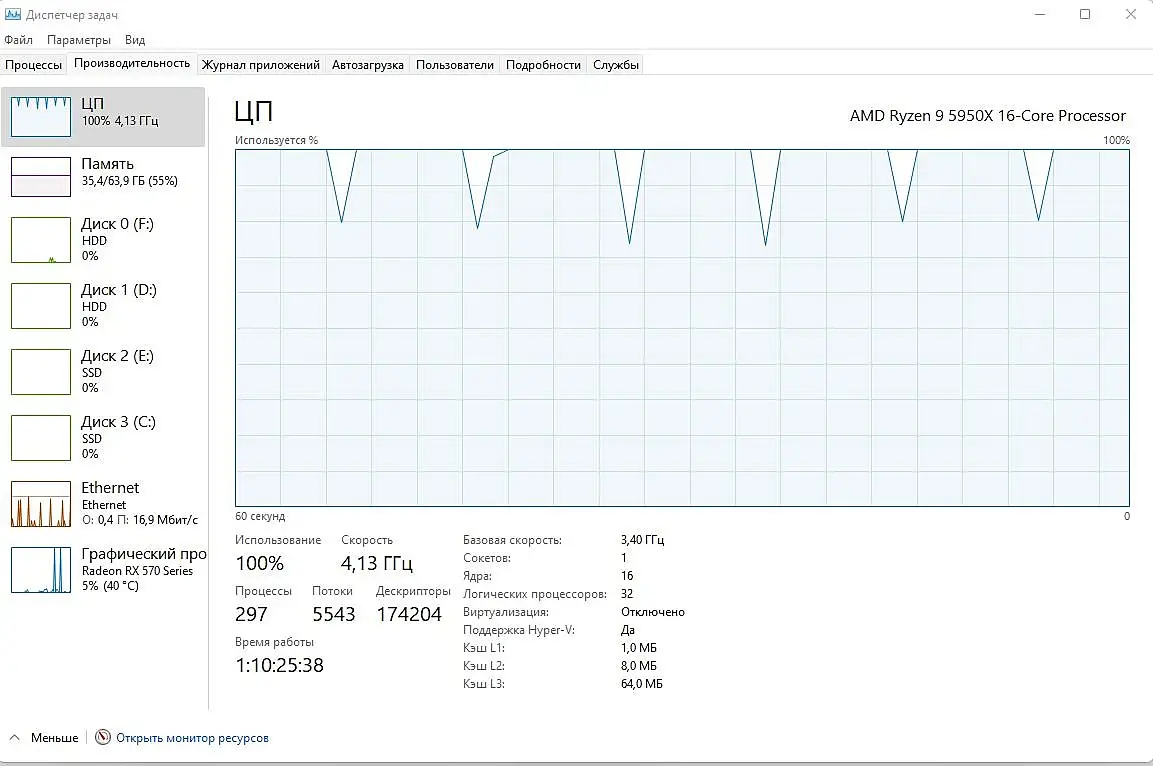Image resolution: width=1153 pixels, height=766 pixels.
Task: Open Диск 3 (C:) SSD graph
Action: point(41,438)
